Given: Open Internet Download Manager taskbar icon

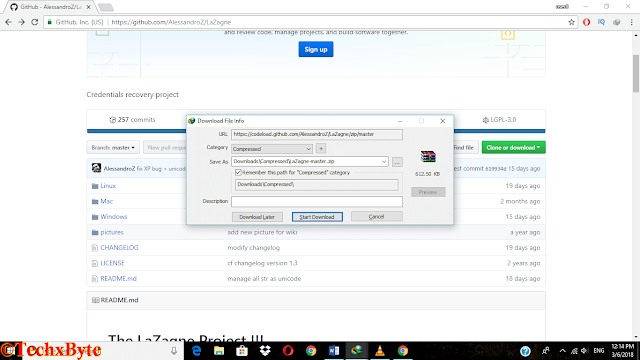Looking at the screenshot, I should (x=357, y=351).
